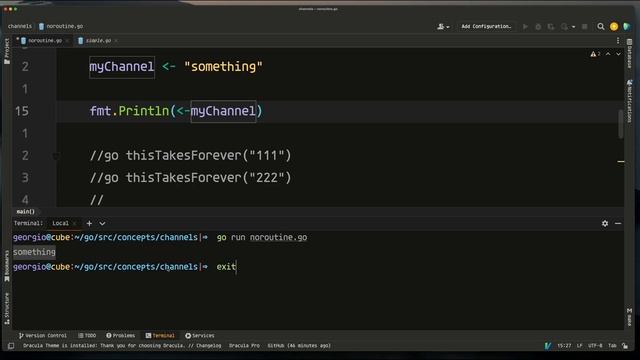
Task: Click the channels breadcrumb in navigation bar
Action: coord(20,26)
